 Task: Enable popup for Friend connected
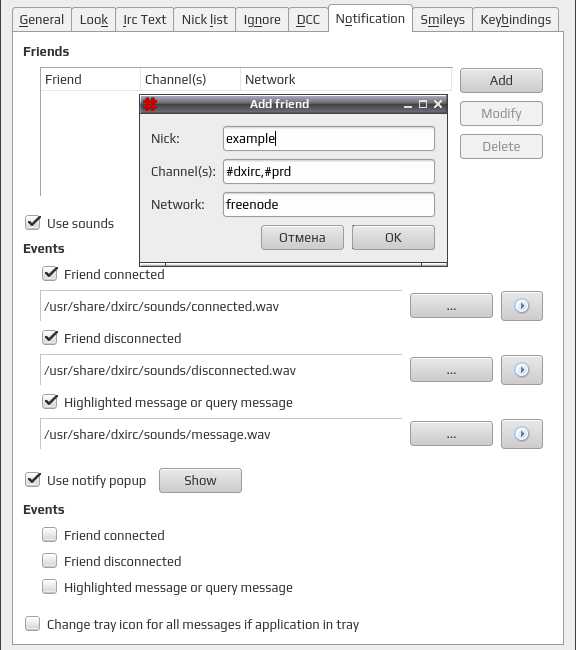(x=50, y=535)
